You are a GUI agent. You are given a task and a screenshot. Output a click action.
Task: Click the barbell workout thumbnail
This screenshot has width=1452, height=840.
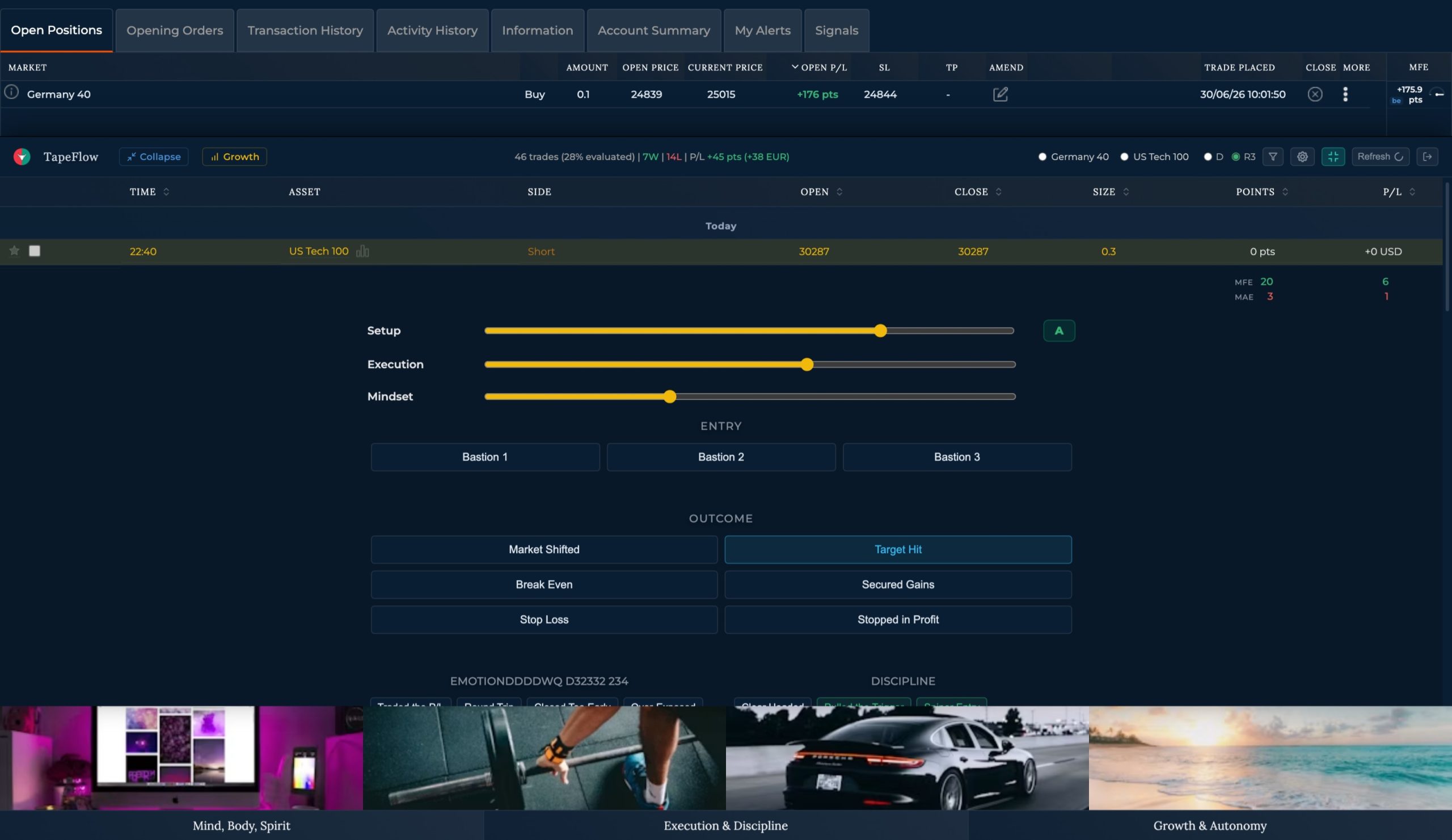click(x=544, y=758)
